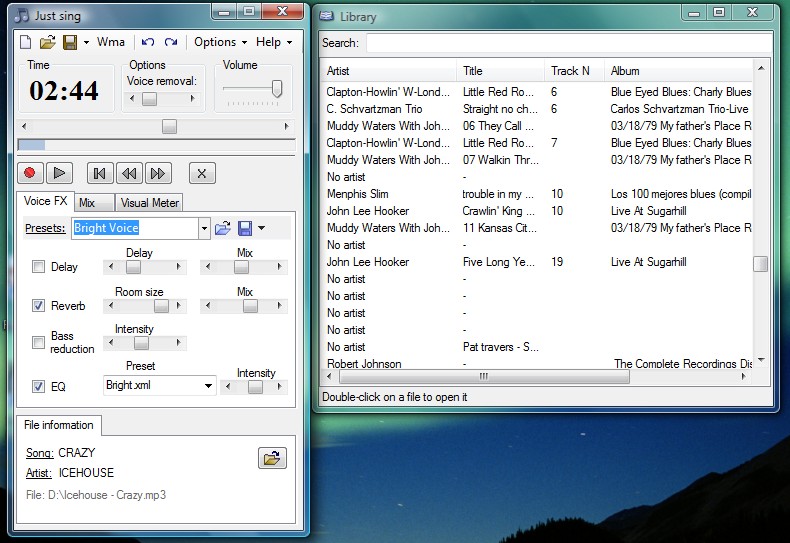
Task: Enable the Delay effect checkbox
Action: [x=39, y=267]
